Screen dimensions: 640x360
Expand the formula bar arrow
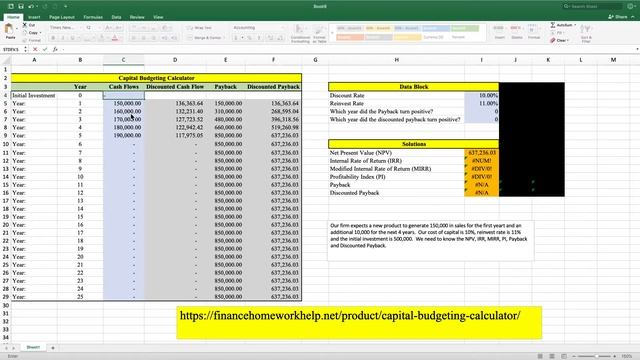coord(637,49)
